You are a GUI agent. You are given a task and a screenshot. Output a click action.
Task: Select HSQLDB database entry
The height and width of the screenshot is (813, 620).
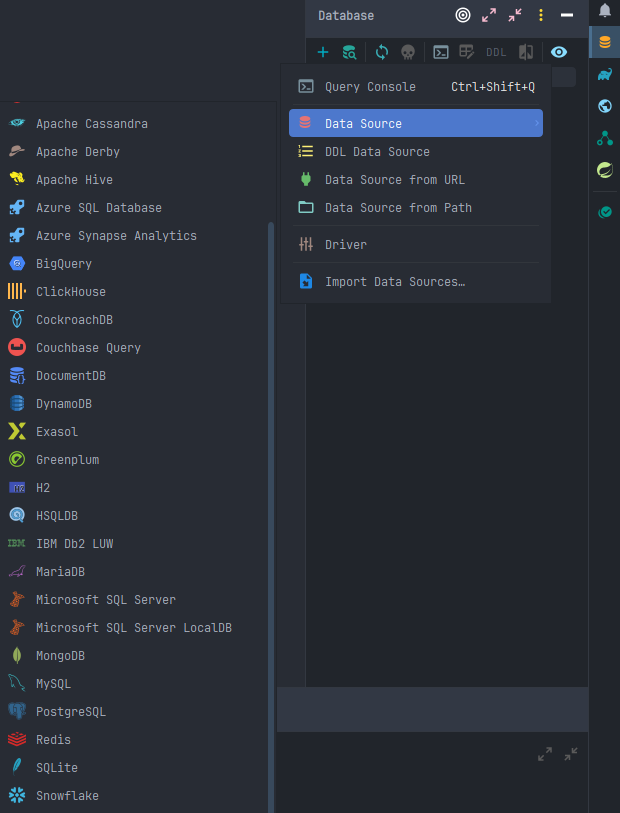[136, 515]
